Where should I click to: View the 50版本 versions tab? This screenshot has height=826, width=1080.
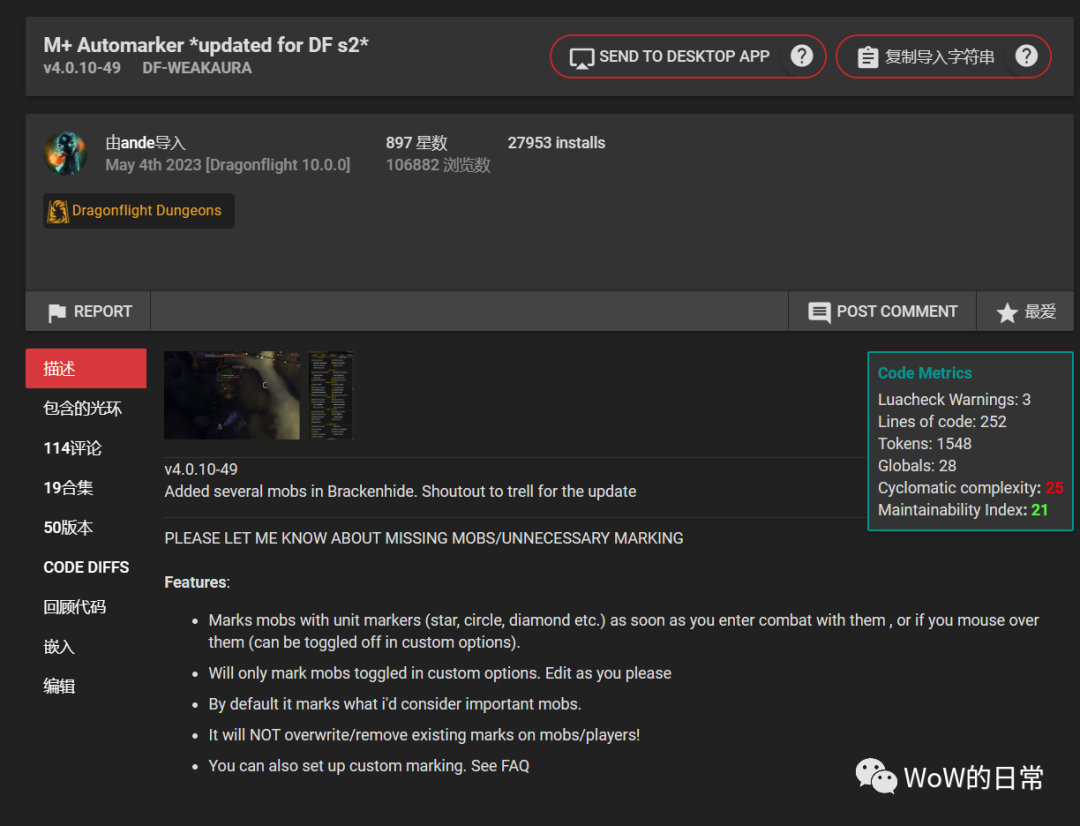pos(69,527)
